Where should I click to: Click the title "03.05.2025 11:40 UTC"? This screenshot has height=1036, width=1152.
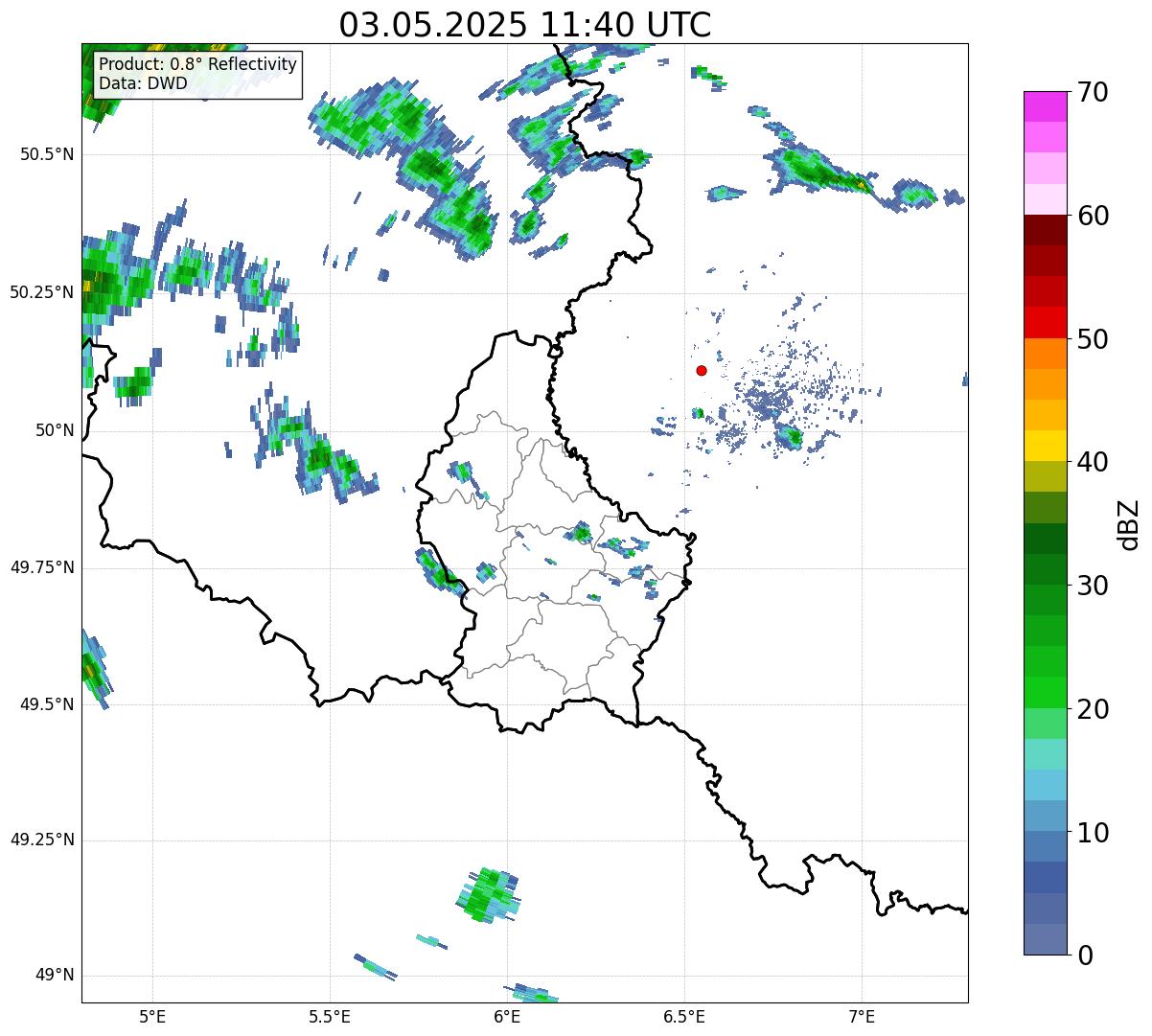(525, 24)
